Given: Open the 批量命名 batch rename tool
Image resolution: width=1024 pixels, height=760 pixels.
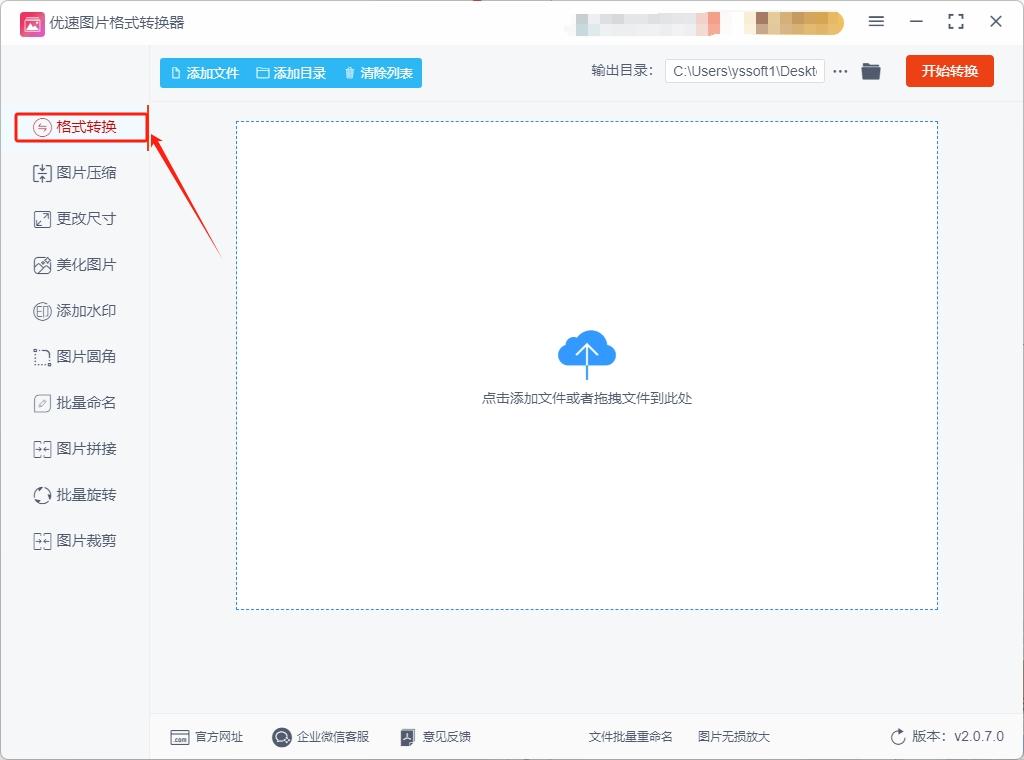Looking at the screenshot, I should click(x=75, y=402).
